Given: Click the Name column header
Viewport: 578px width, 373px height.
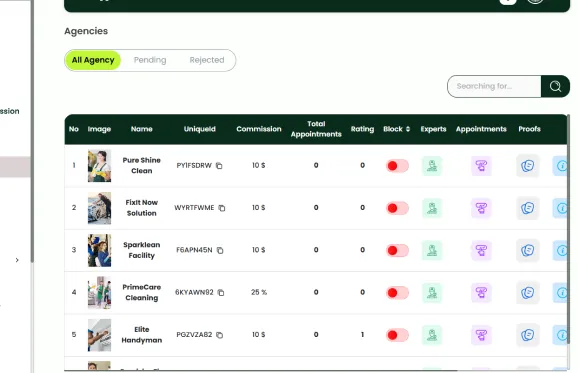Looking at the screenshot, I should pyautogui.click(x=142, y=129).
